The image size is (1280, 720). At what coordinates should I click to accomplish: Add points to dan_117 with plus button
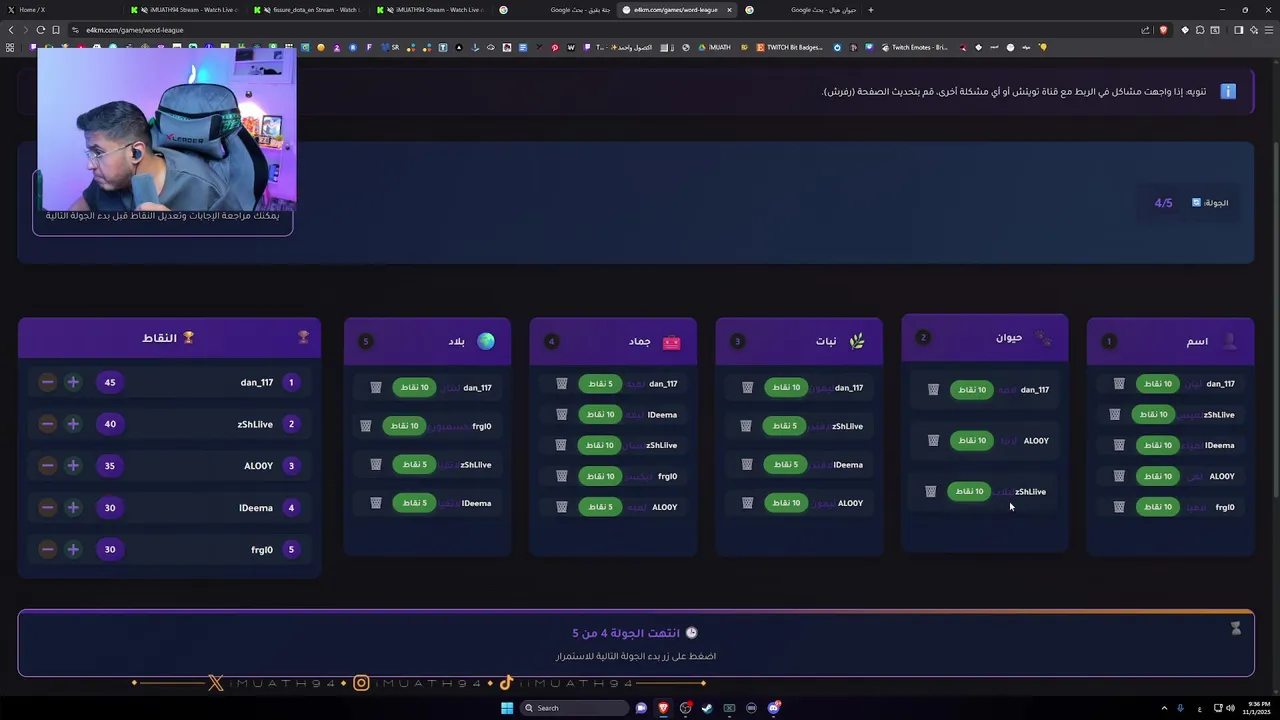point(73,382)
